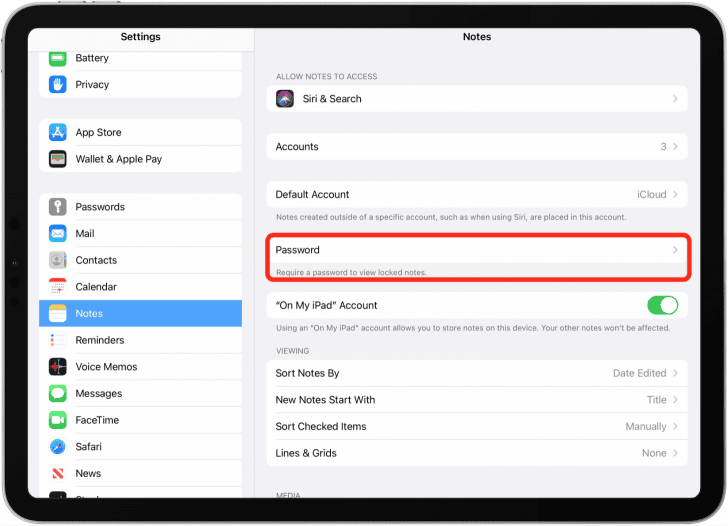Tap the Passwords key icon

[58, 207]
